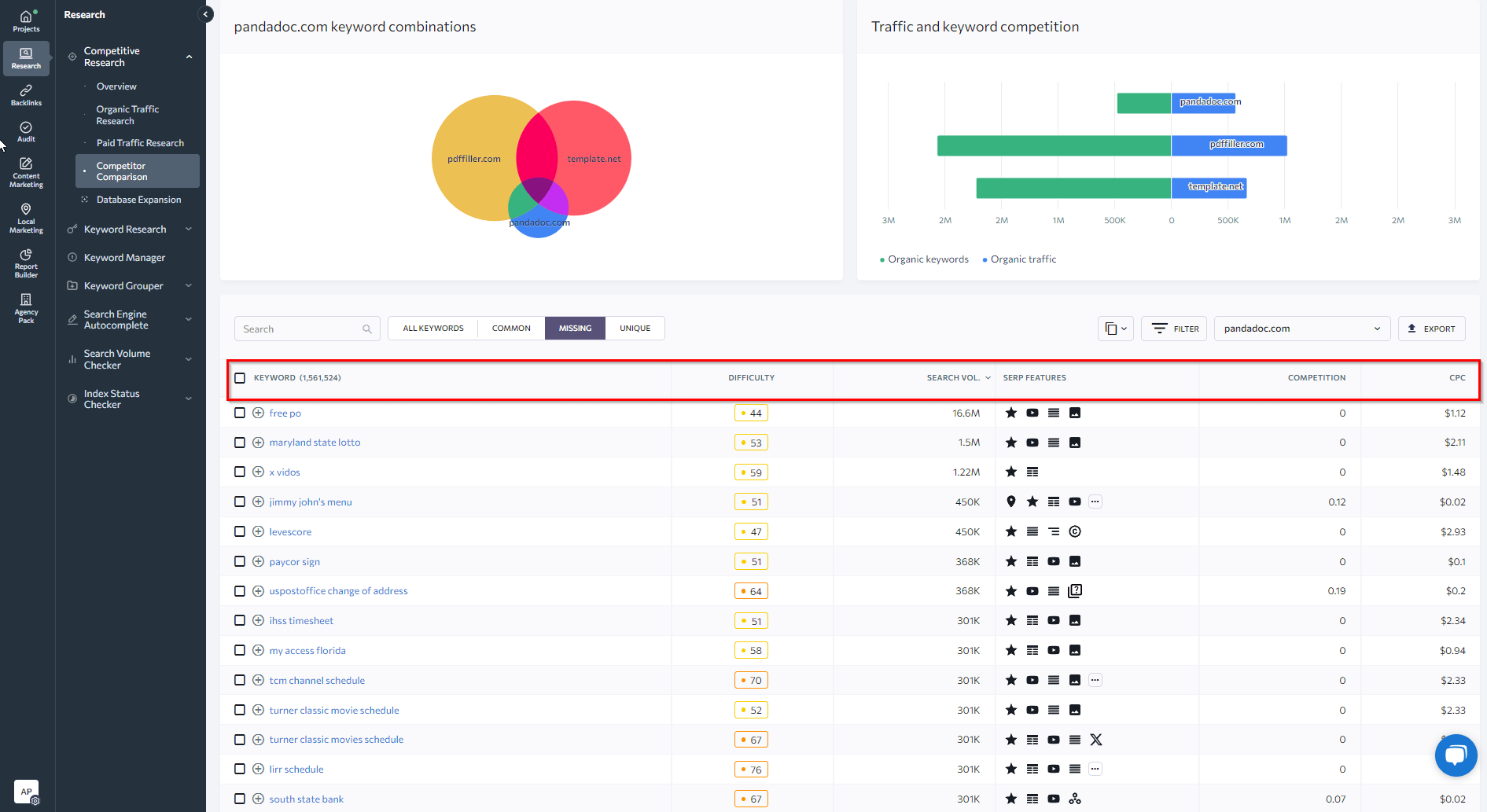Add 'paycor sign' keyword using its plus icon
Viewport: 1487px width, 812px height.
tap(258, 561)
